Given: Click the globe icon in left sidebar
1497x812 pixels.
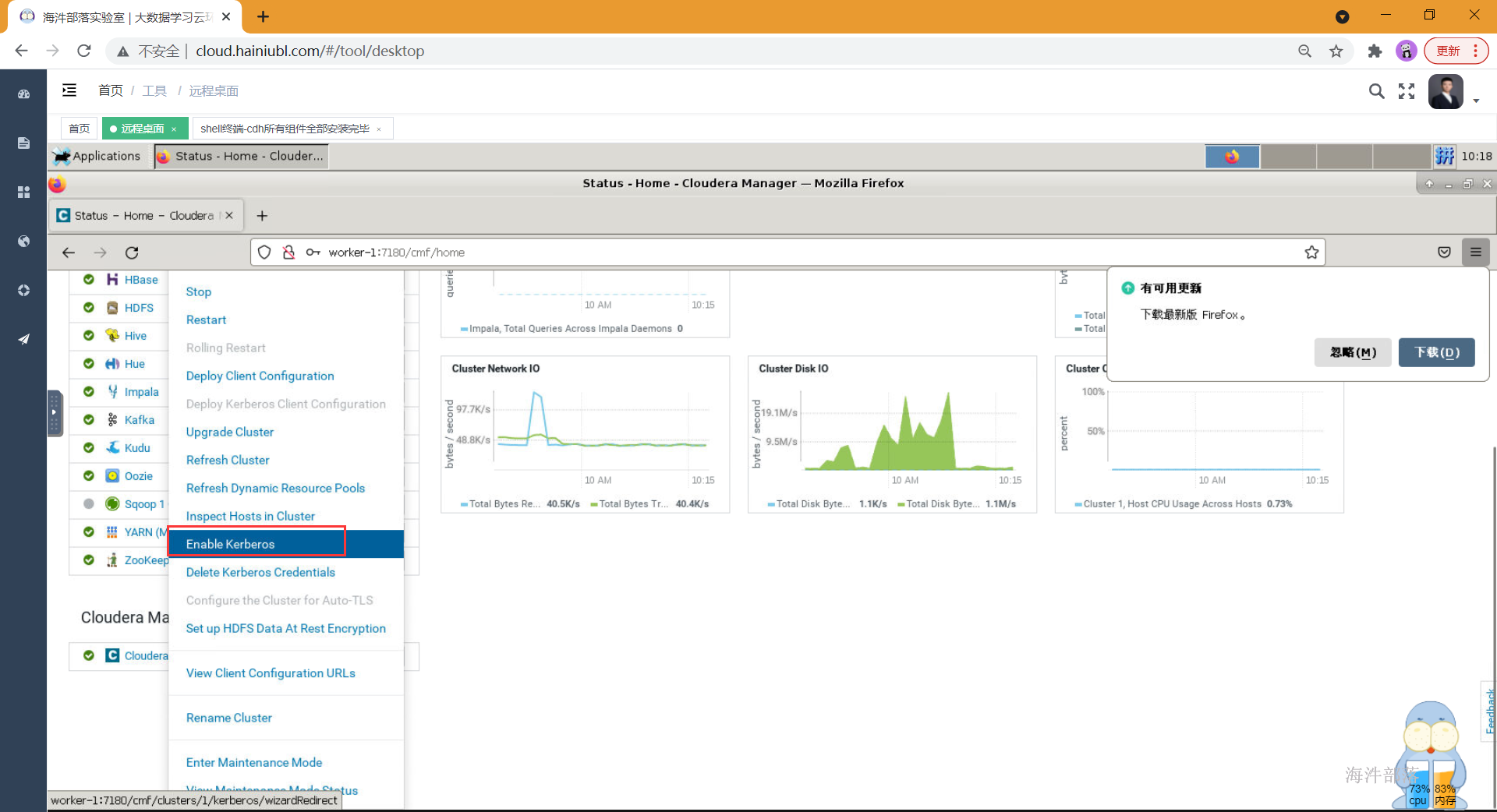Looking at the screenshot, I should click(23, 241).
